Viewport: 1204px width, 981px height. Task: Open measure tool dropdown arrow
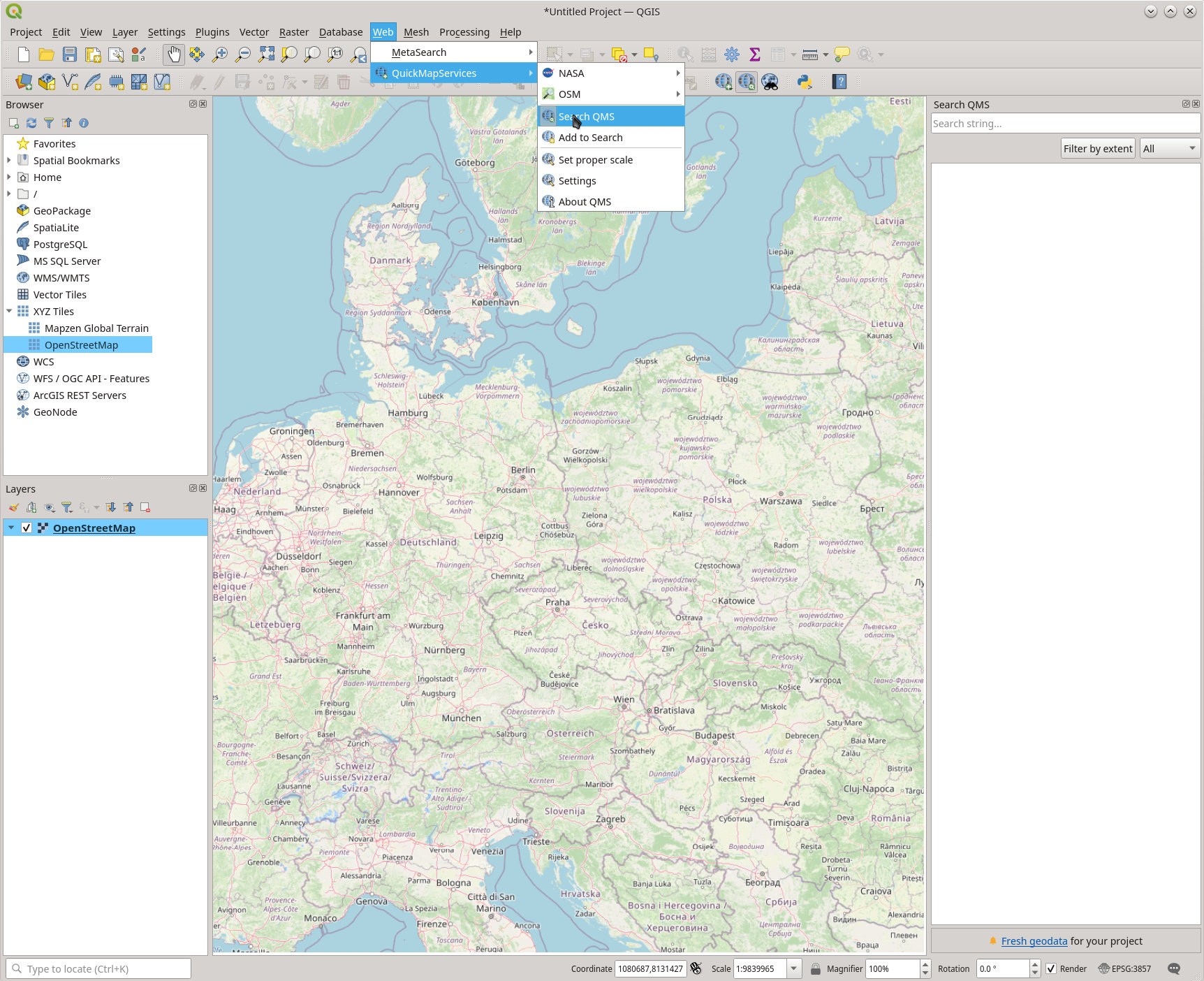point(825,54)
